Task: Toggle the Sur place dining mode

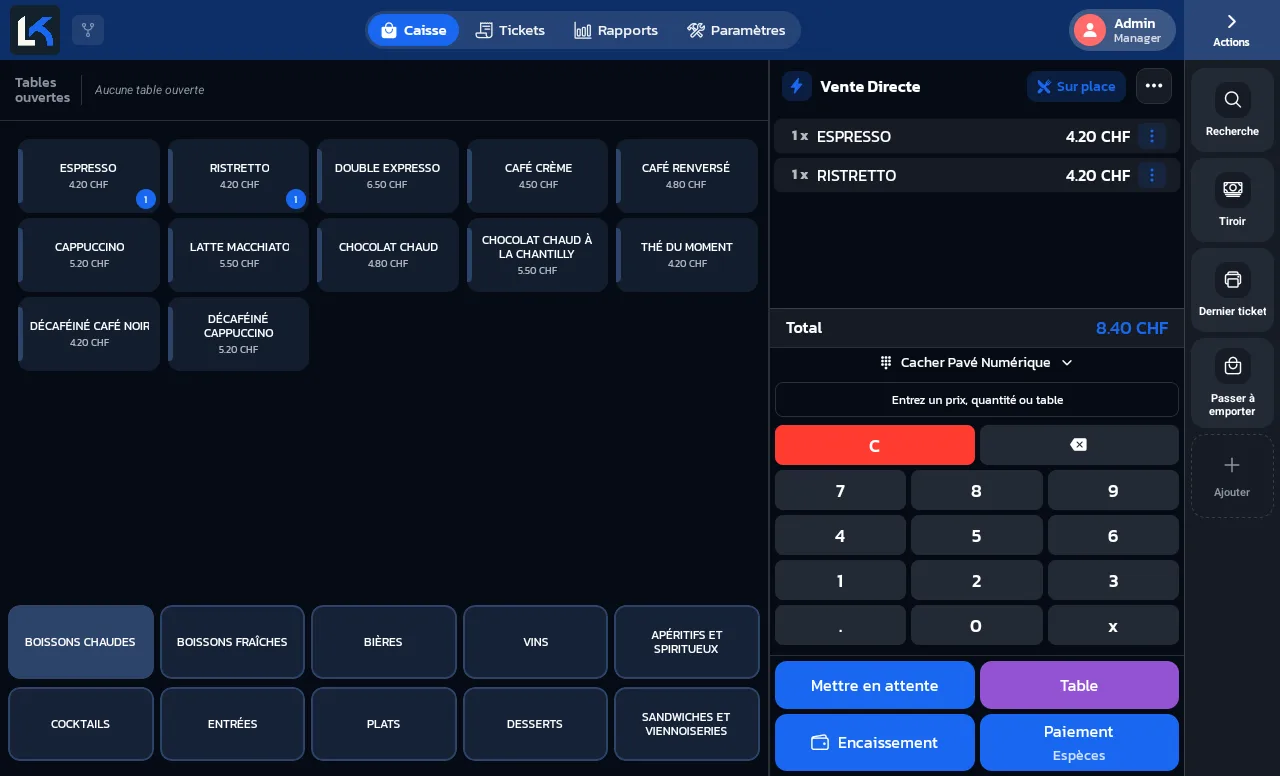Action: click(x=1076, y=87)
